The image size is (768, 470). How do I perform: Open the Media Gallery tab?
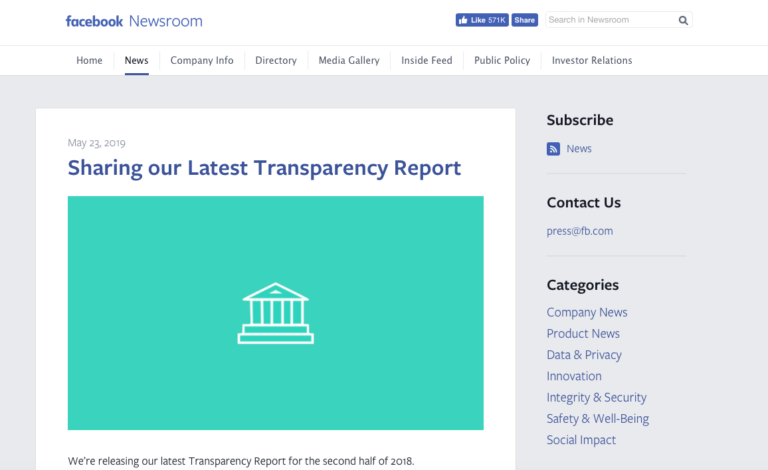349,60
